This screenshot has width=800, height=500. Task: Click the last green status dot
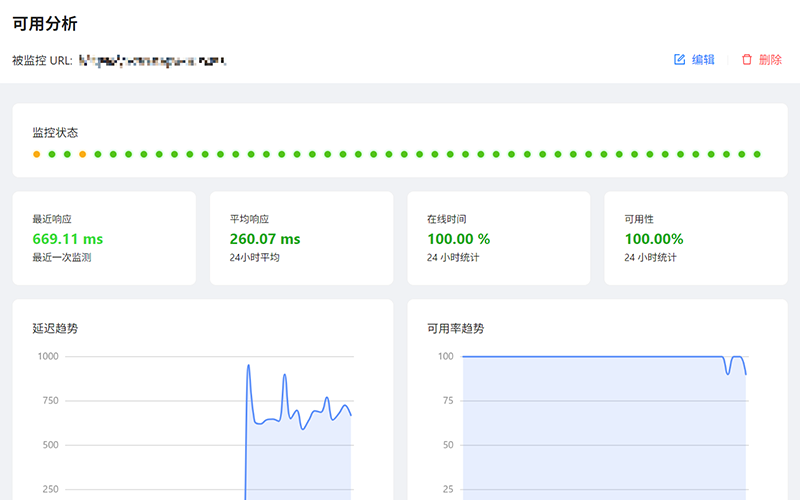[x=757, y=154]
